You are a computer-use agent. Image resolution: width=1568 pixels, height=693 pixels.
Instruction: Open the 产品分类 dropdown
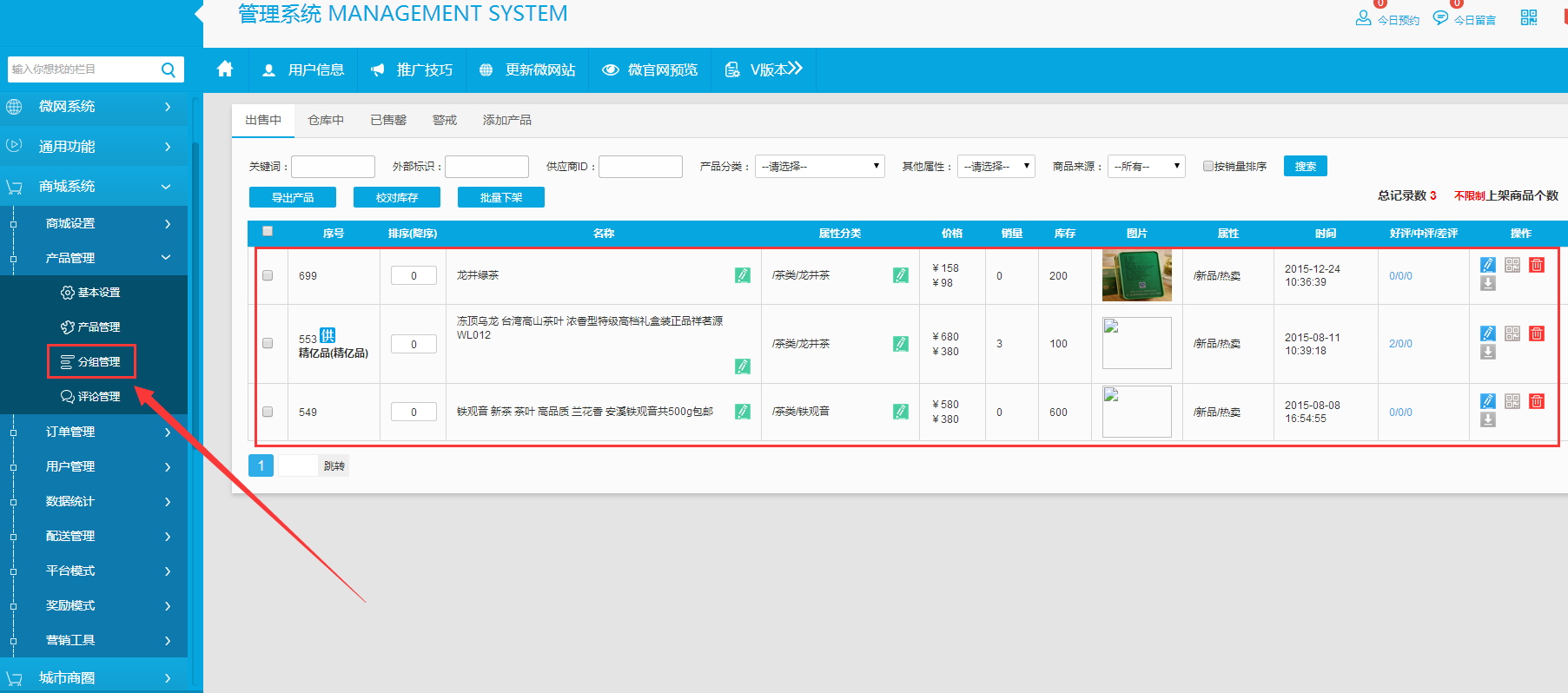(819, 166)
